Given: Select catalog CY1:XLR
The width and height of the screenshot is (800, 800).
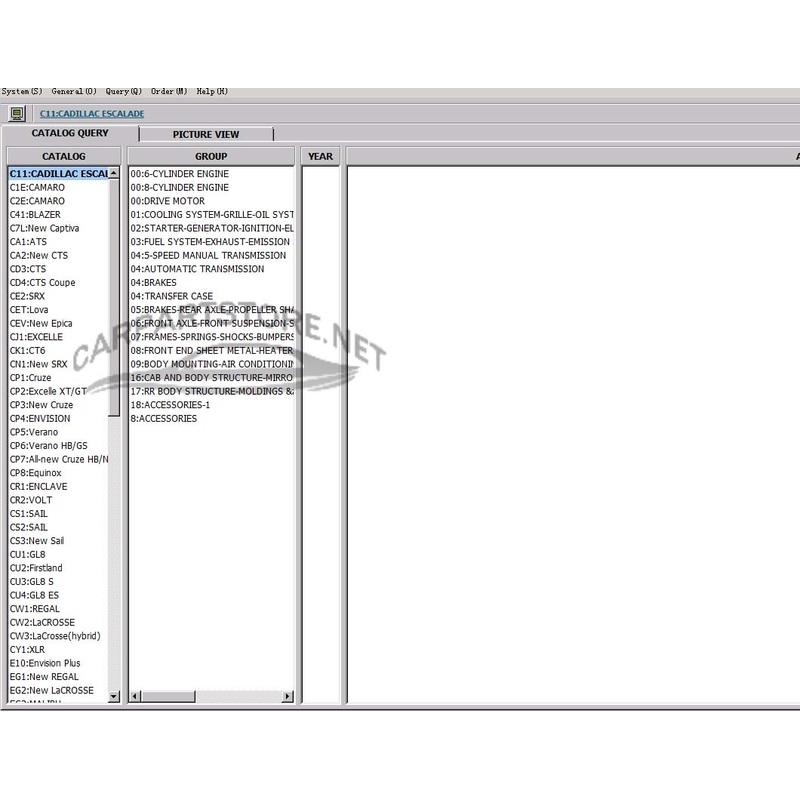Looking at the screenshot, I should click(x=28, y=649).
